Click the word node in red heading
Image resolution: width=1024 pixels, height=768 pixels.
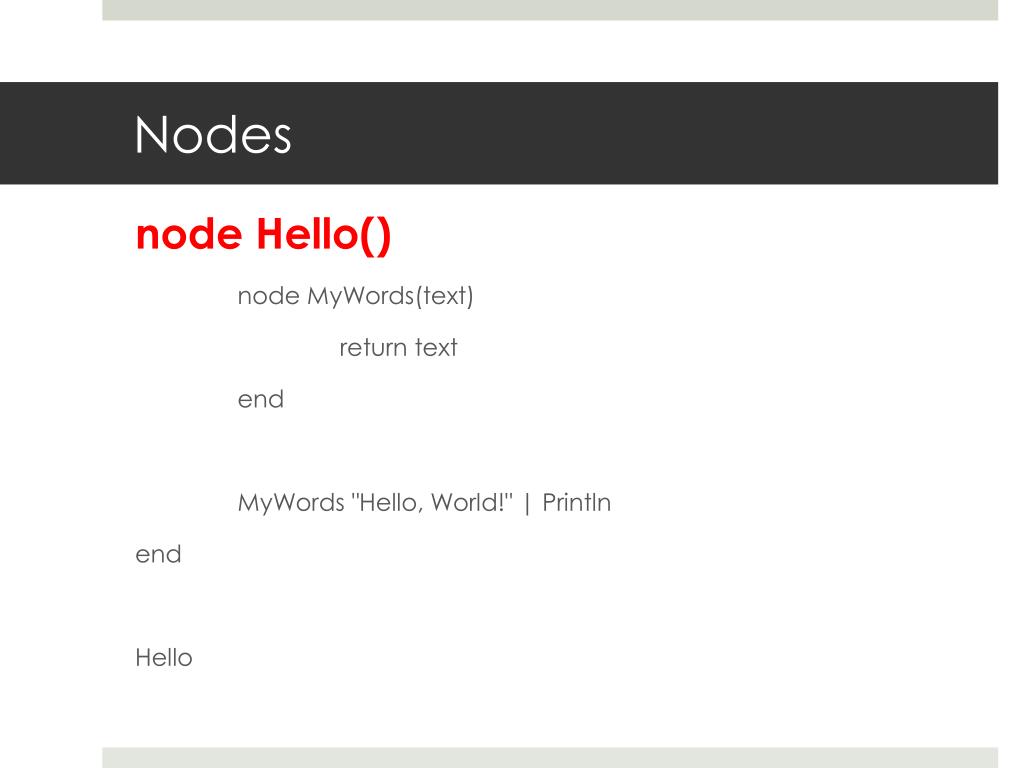[x=189, y=236]
